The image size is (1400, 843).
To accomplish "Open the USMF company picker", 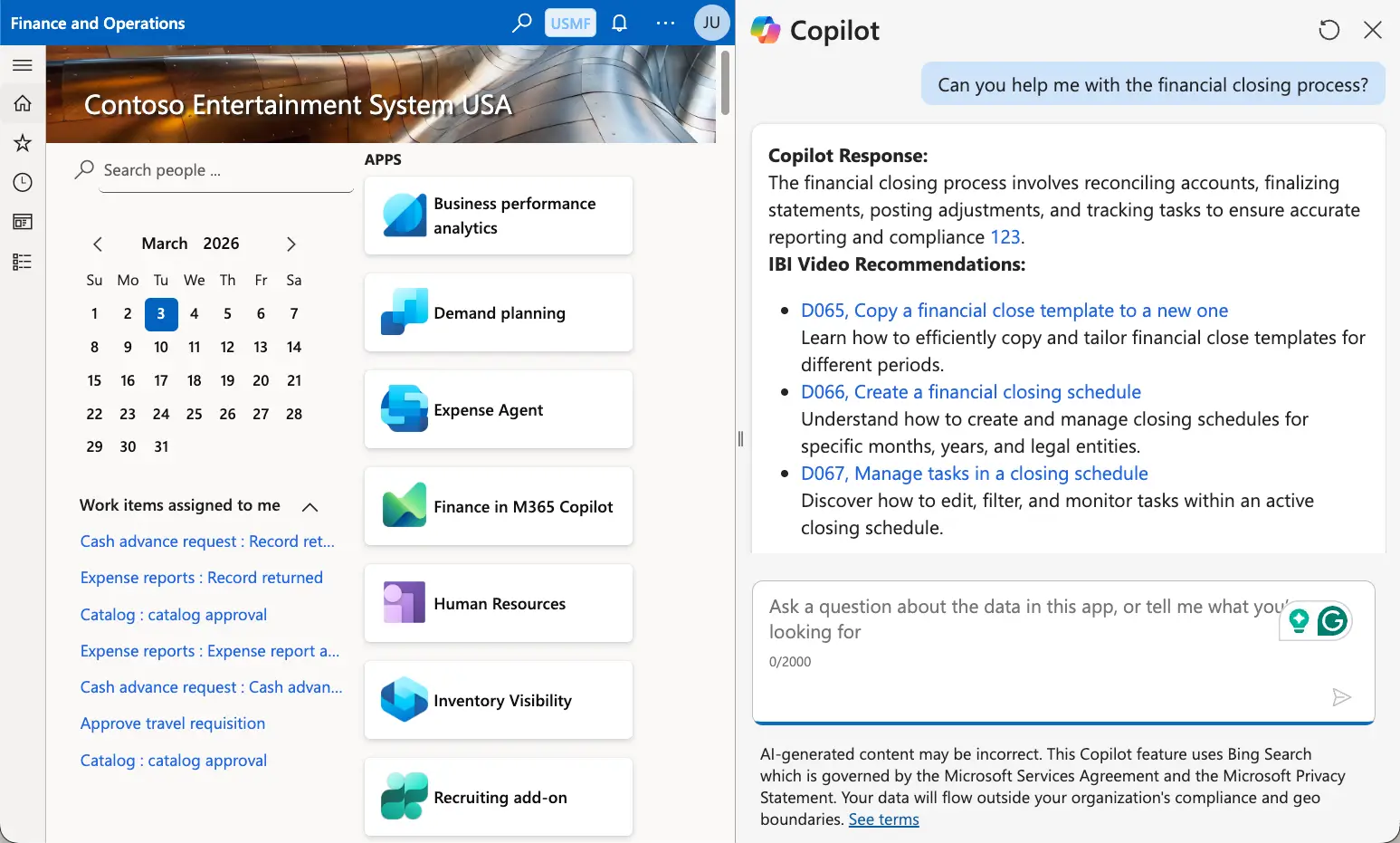I will point(570,23).
